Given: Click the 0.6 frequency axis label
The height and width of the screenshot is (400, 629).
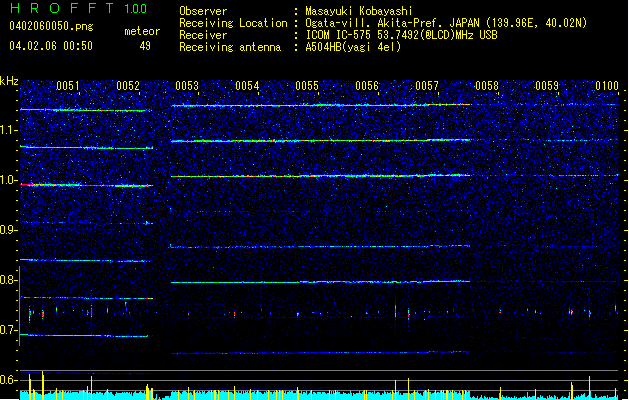Looking at the screenshot, I should click(7, 380).
